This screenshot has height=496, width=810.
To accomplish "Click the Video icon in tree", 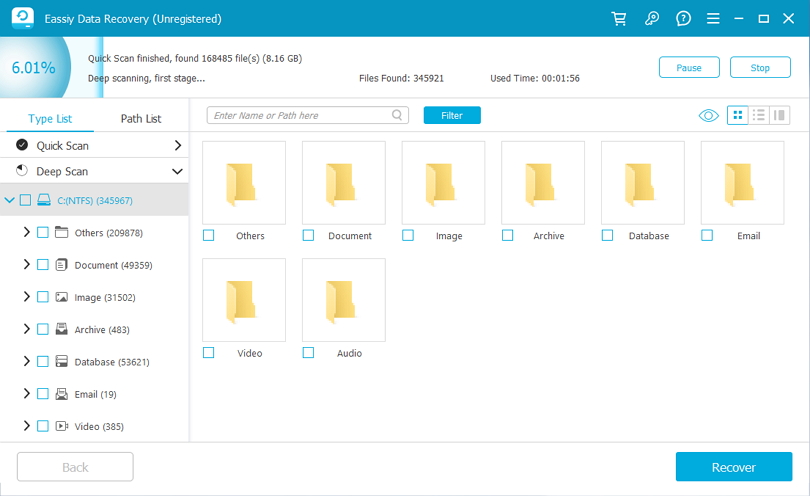I will 61,426.
